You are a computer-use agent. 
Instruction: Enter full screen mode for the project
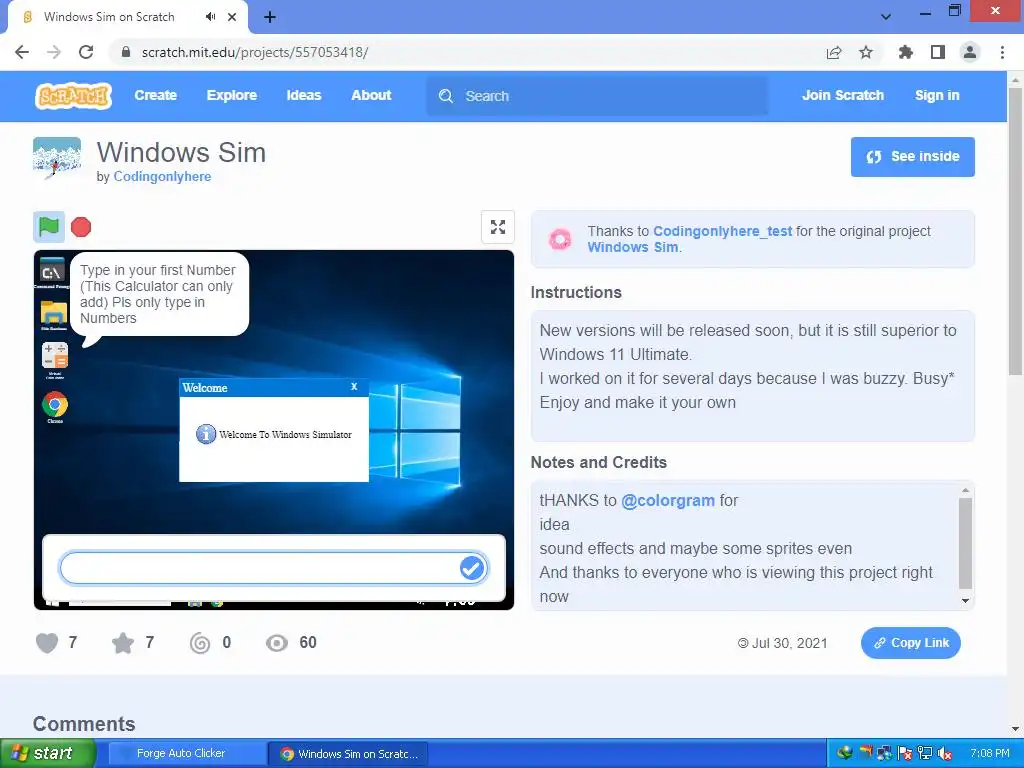tap(498, 227)
